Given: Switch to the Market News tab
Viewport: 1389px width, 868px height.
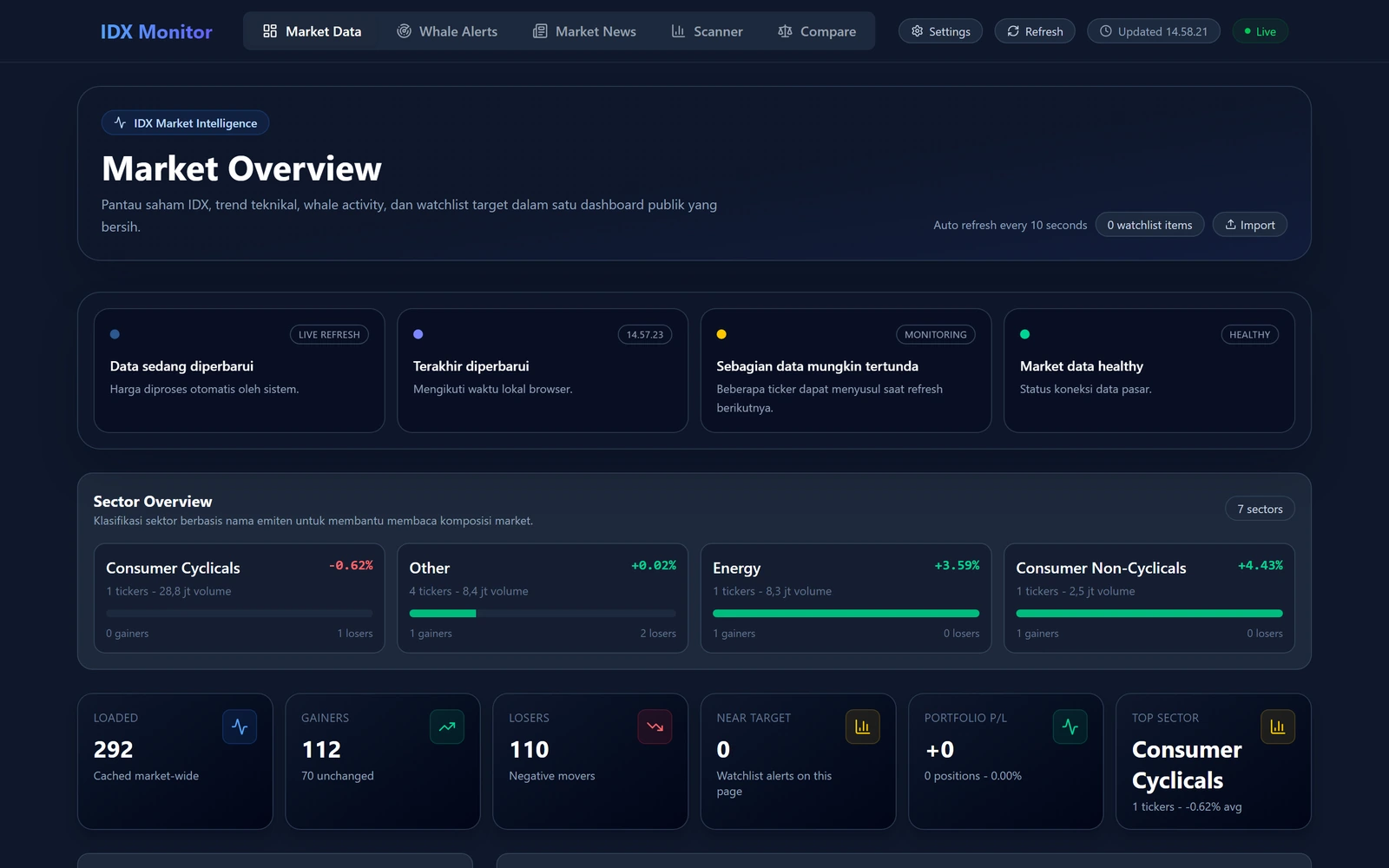Looking at the screenshot, I should (x=584, y=31).
